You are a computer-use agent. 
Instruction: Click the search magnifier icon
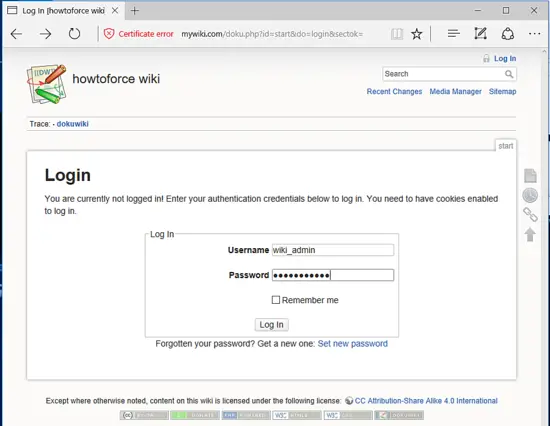coord(509,74)
